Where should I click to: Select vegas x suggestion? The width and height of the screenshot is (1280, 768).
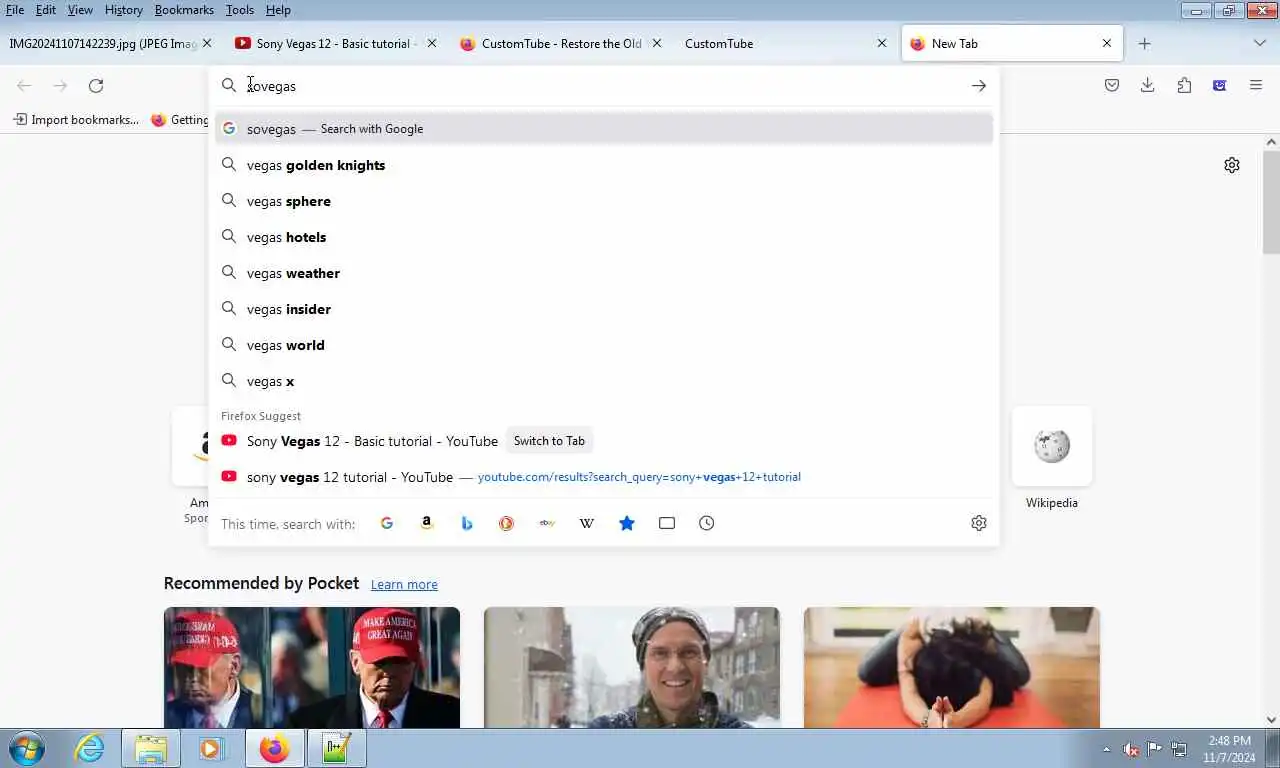point(604,381)
